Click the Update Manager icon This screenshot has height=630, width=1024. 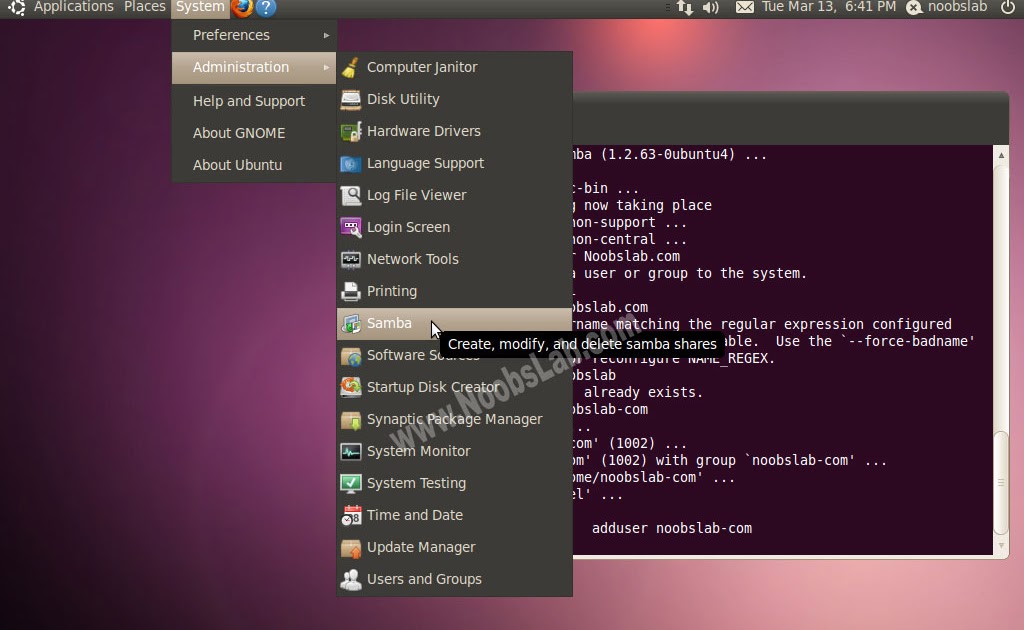tap(351, 547)
